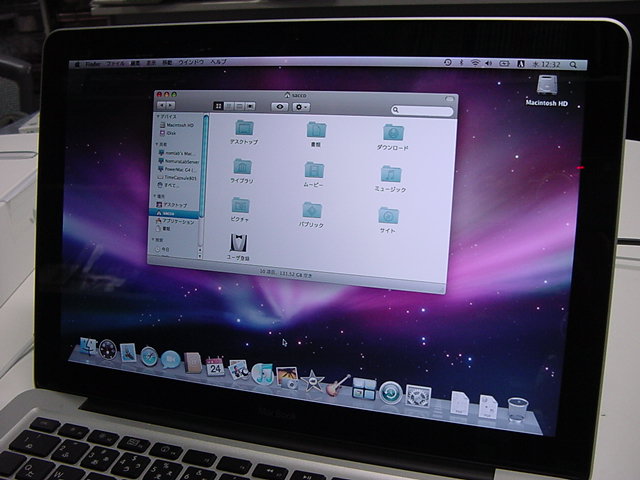
Task: Click the volume menu bar icon
Action: (x=488, y=63)
